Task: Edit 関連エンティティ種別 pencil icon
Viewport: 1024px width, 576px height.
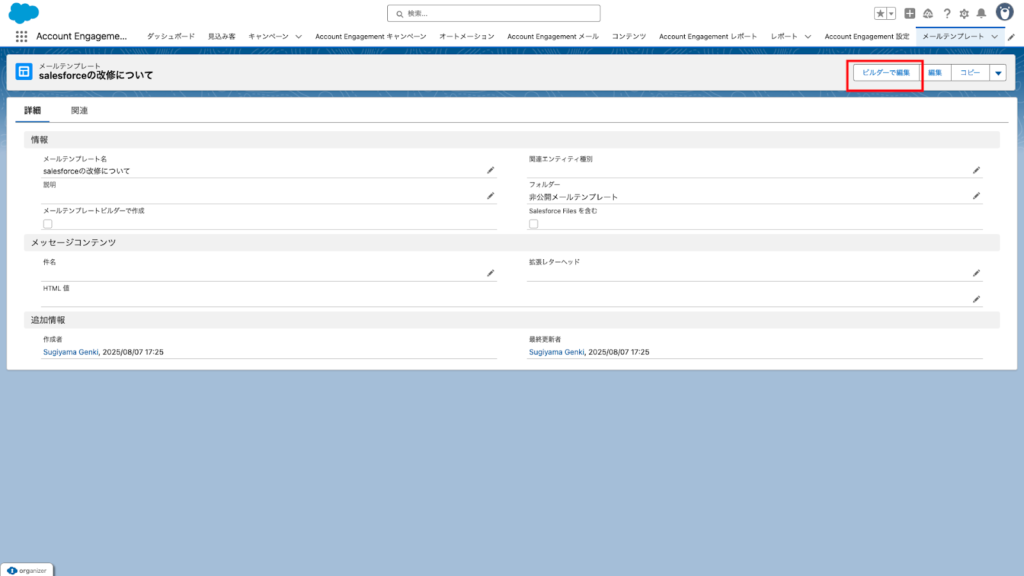Action: [976, 170]
